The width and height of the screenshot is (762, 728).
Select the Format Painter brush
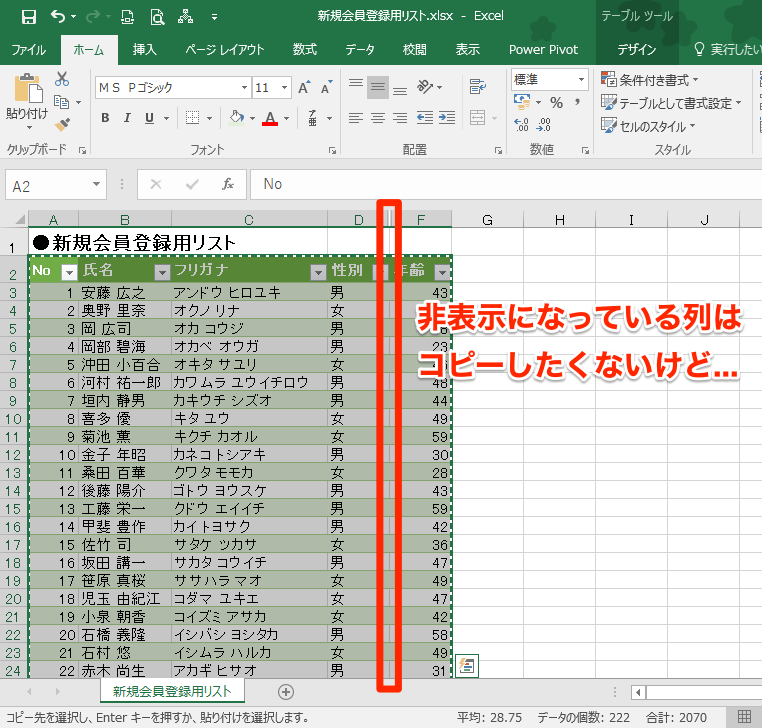coord(62,124)
